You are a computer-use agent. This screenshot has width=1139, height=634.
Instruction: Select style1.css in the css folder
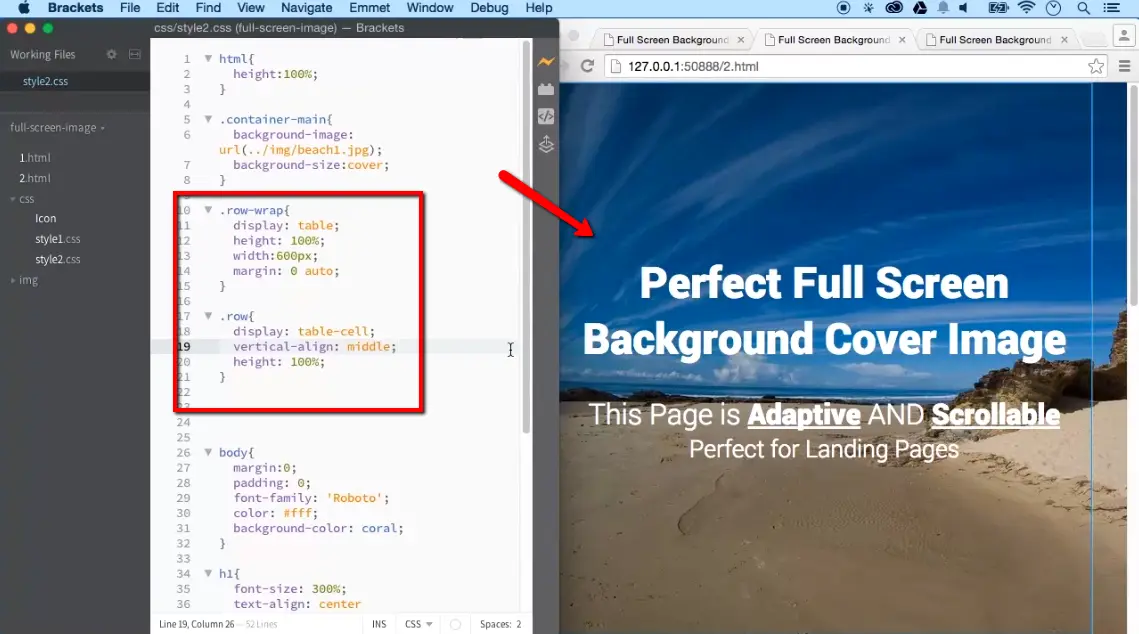tap(57, 239)
